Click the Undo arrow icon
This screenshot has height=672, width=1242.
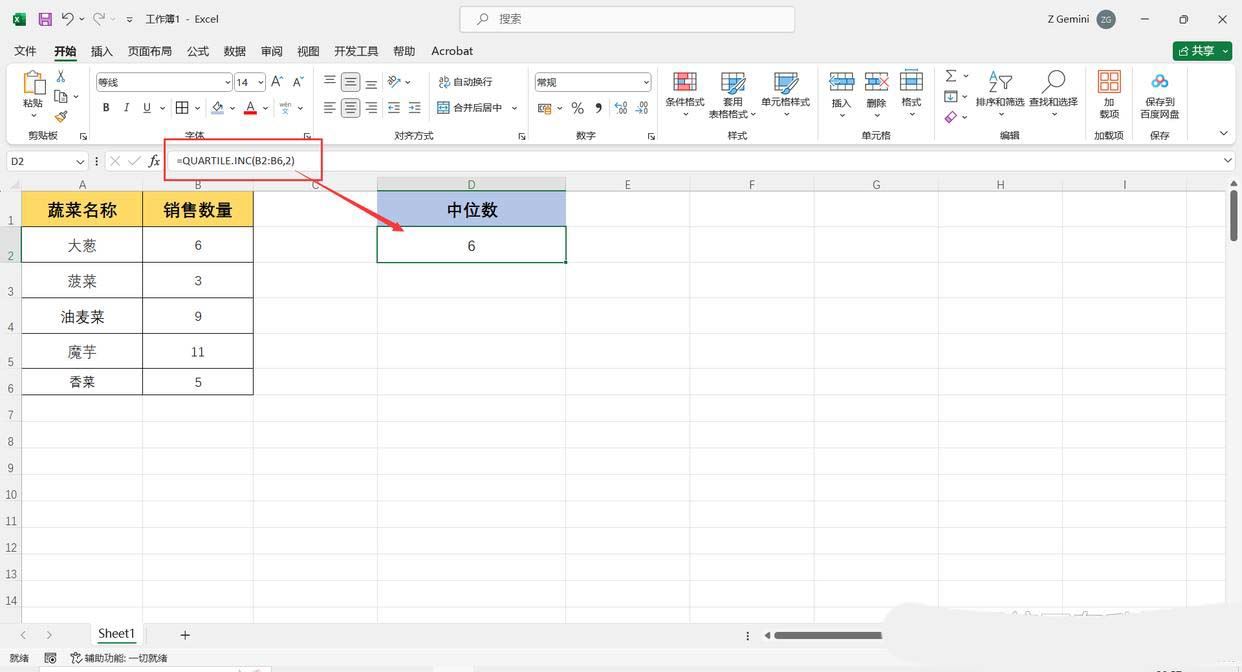click(x=68, y=19)
